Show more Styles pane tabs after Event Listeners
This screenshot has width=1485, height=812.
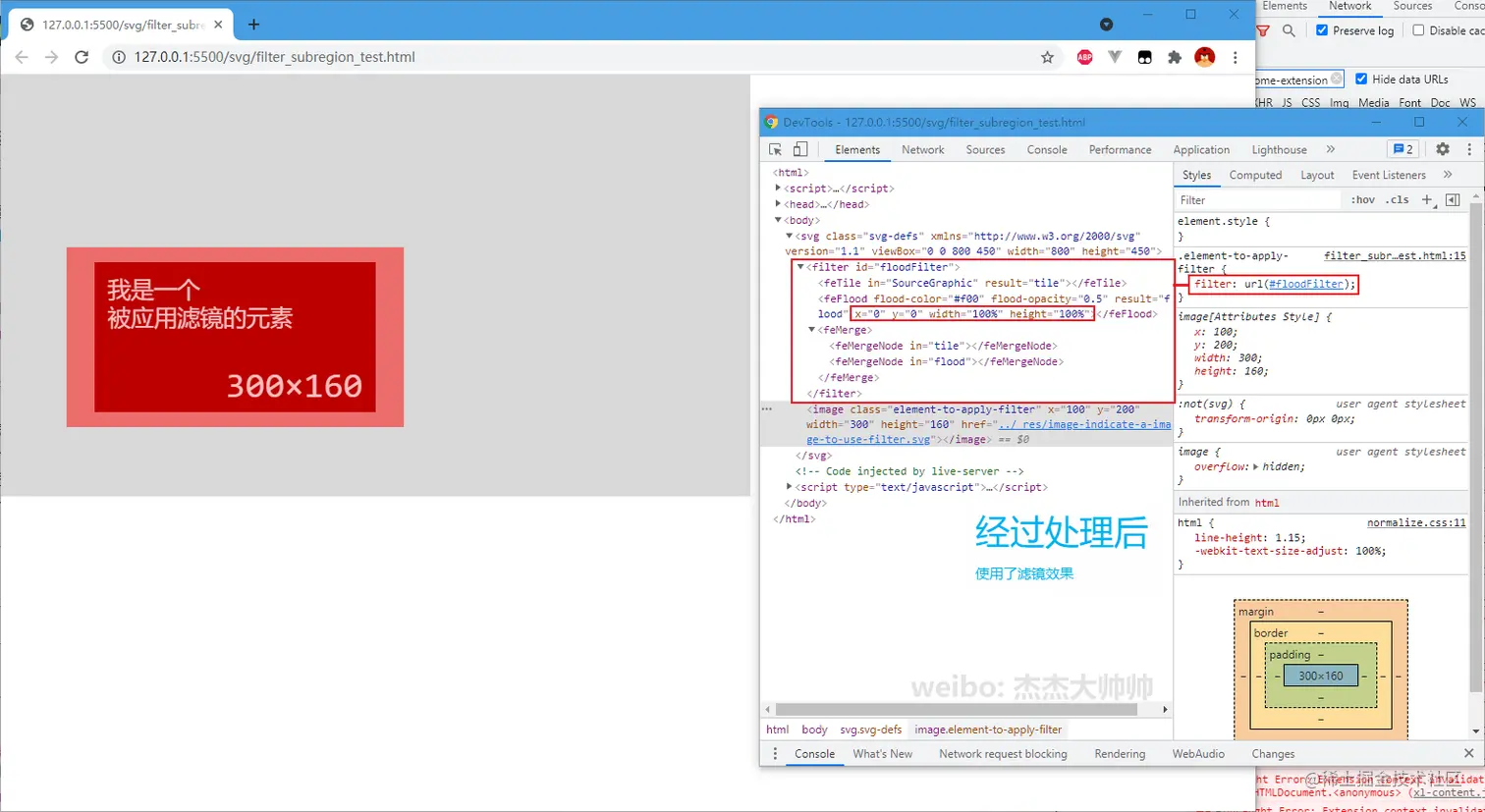[1448, 175]
